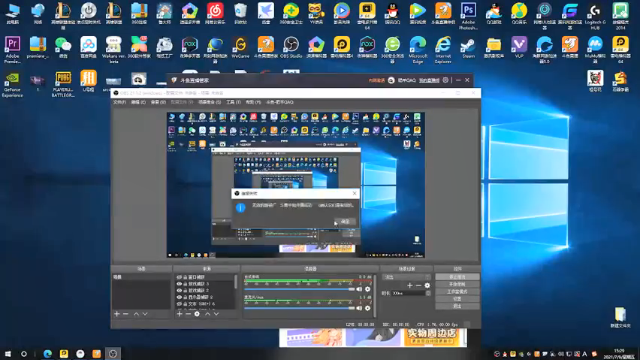Toggle visibility of 窗口捕获 source
This screenshot has height=360, width=640.
click(x=179, y=277)
